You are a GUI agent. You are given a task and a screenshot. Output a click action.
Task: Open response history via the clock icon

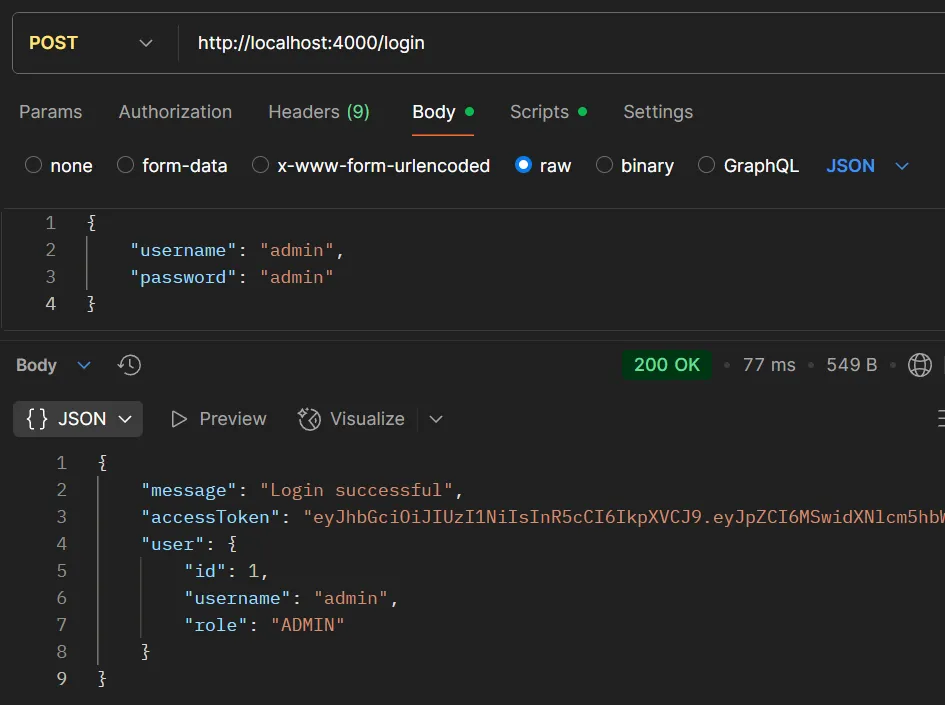click(129, 365)
